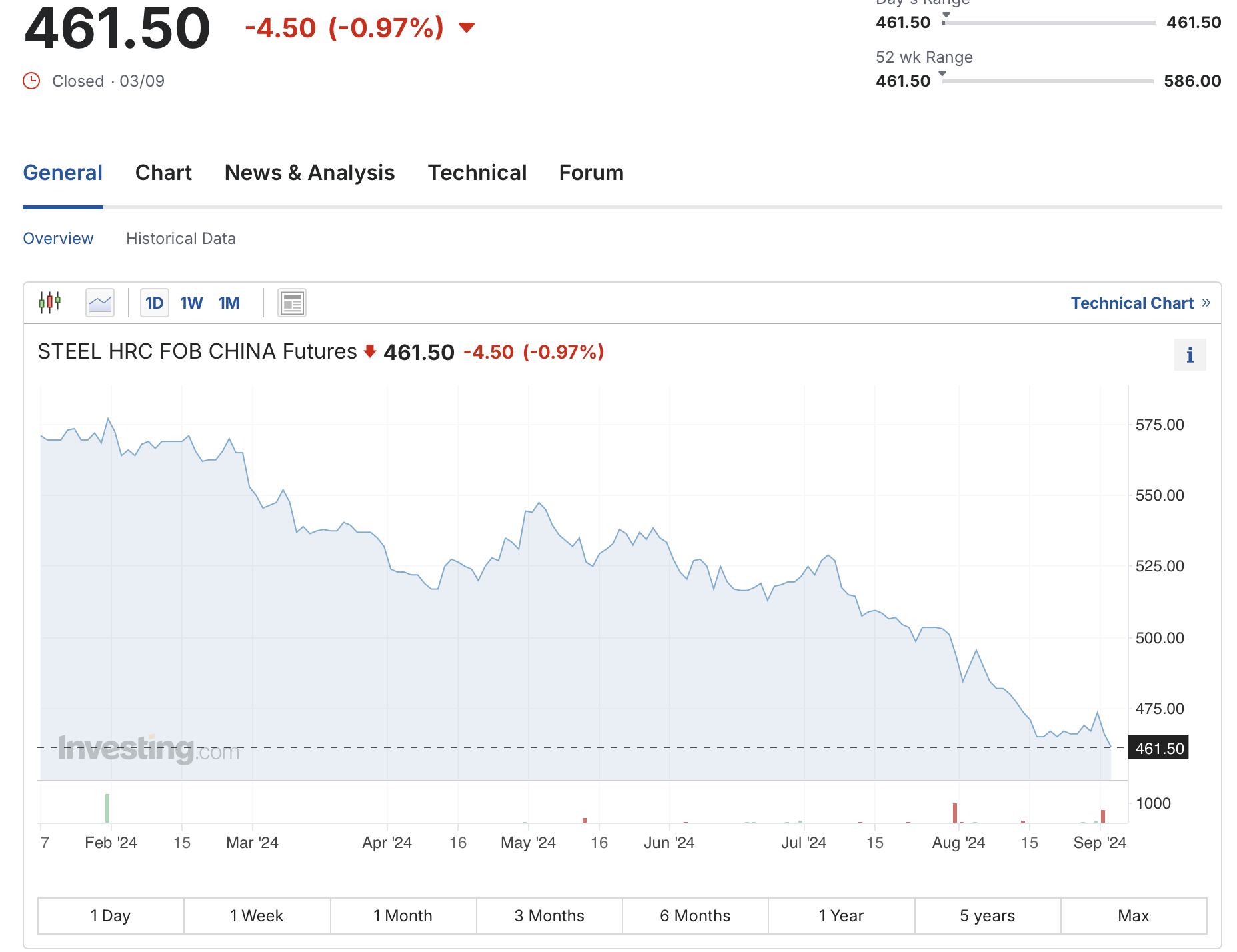Select the area chart icon
The height and width of the screenshot is (952, 1237).
[x=100, y=303]
